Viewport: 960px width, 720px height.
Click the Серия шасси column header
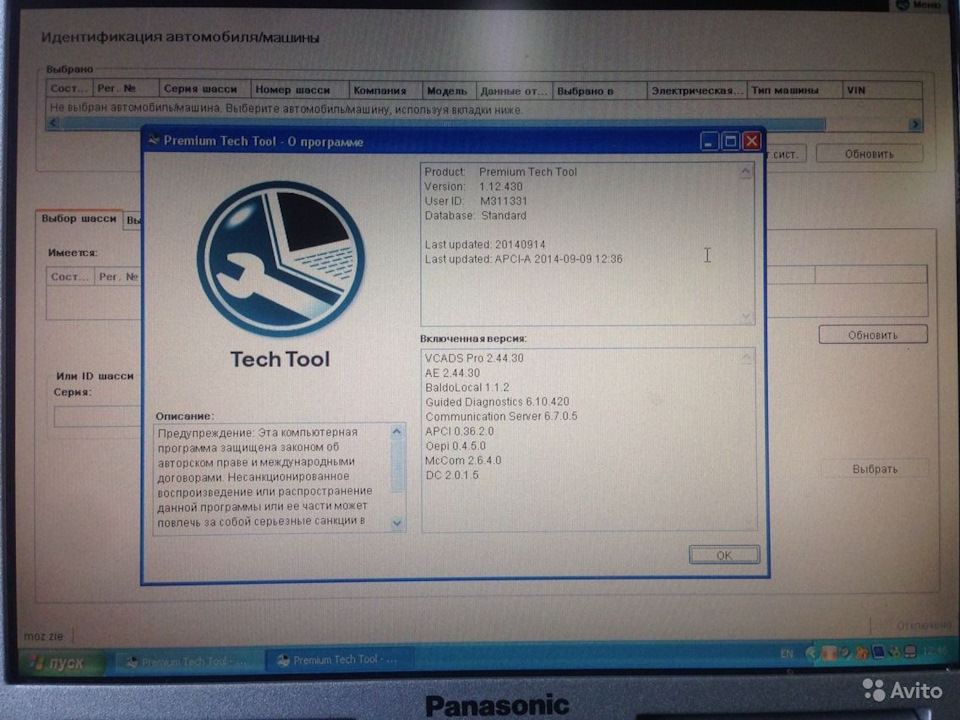tap(204, 89)
